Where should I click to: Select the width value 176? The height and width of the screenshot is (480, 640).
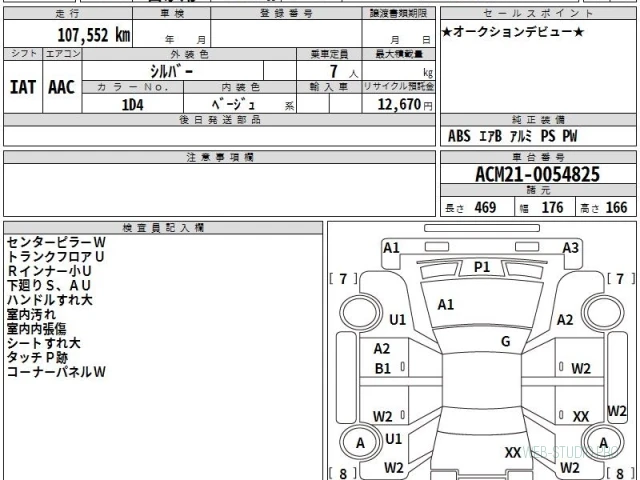(x=552, y=207)
